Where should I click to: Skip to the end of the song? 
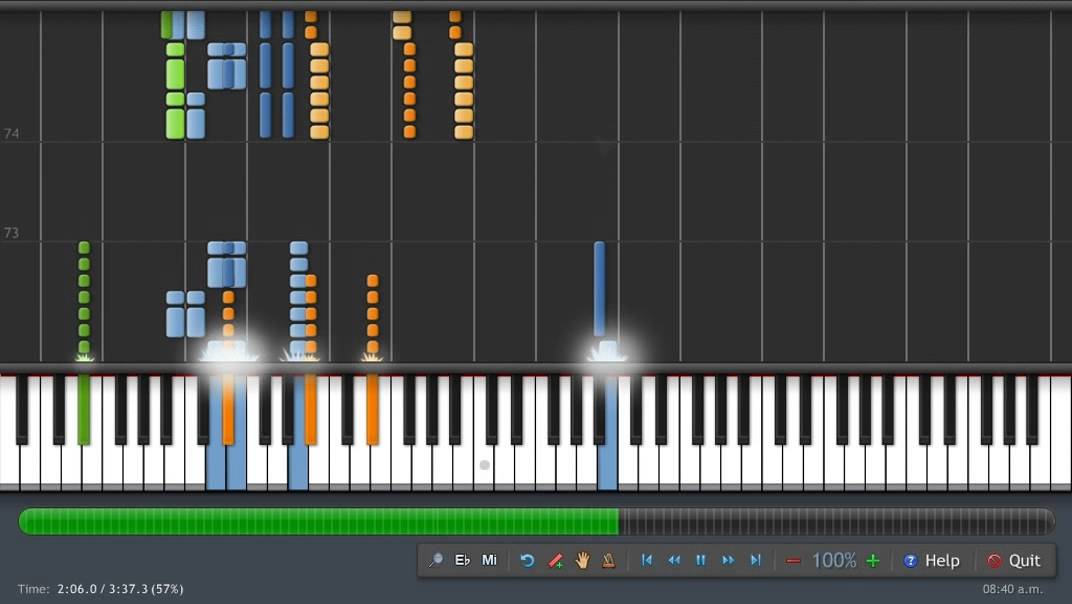coord(755,560)
